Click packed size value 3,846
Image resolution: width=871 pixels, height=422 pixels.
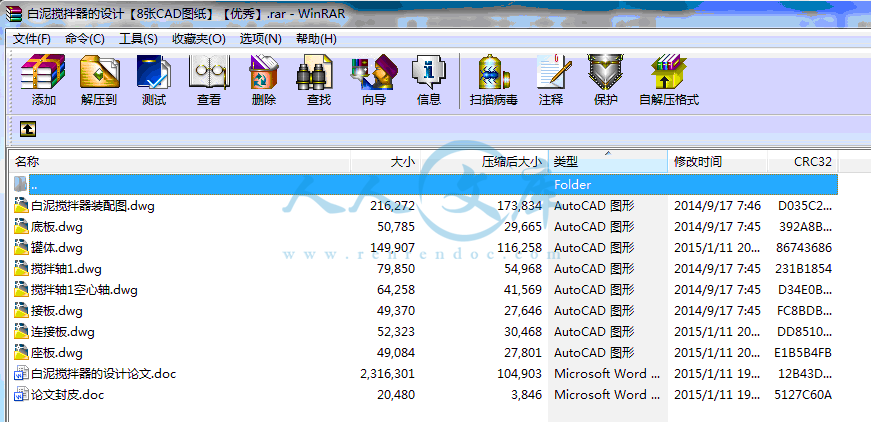(x=527, y=395)
